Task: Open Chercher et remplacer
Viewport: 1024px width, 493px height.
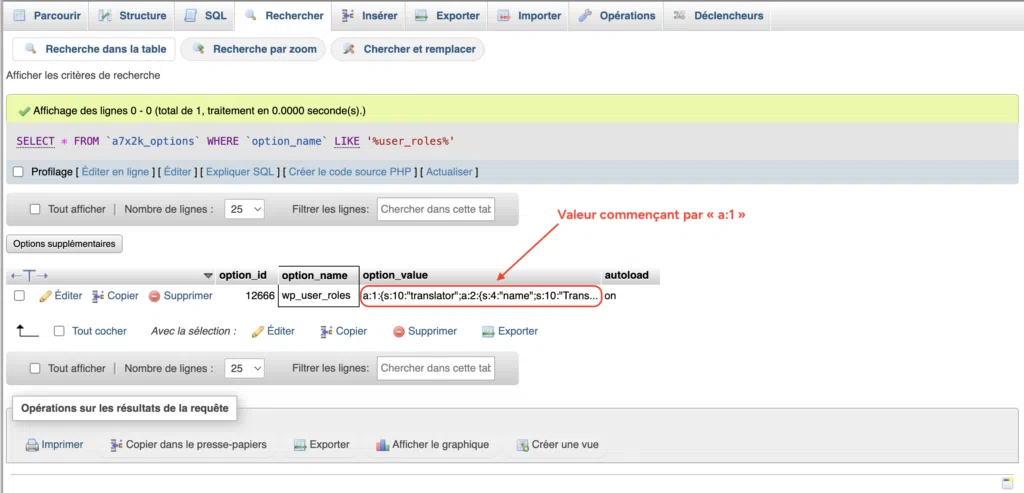Action: [x=408, y=49]
